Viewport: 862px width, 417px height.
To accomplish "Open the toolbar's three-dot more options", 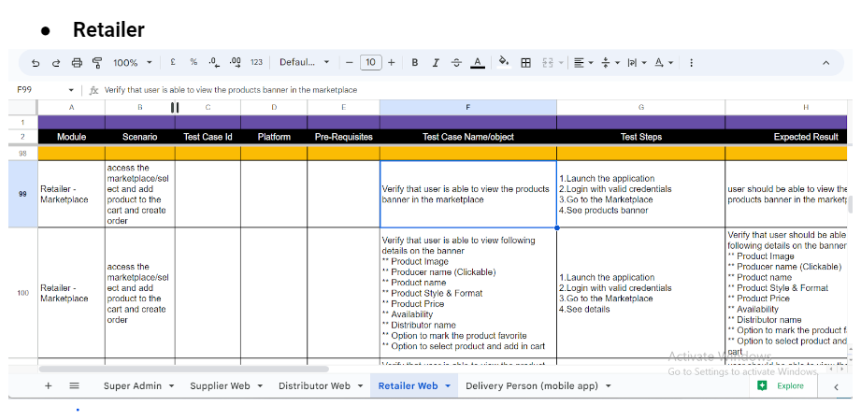I will 692,62.
